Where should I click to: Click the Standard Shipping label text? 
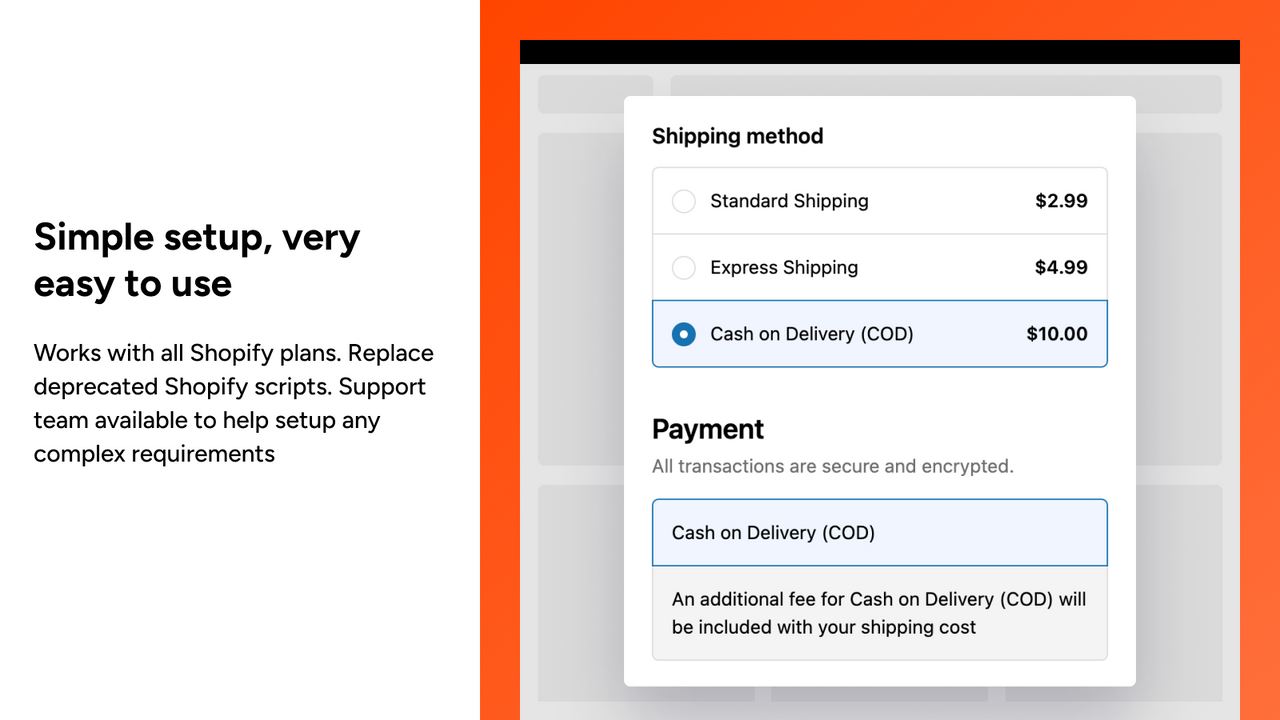click(789, 201)
